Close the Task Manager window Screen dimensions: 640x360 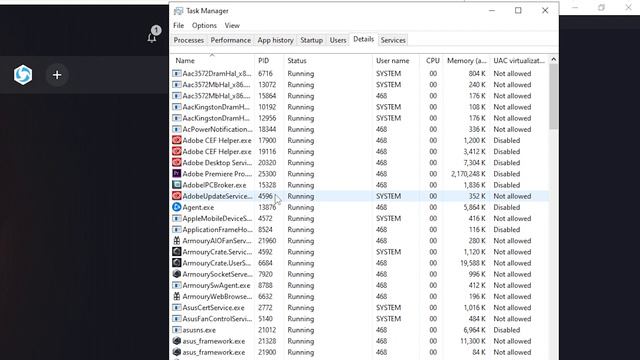(x=545, y=11)
